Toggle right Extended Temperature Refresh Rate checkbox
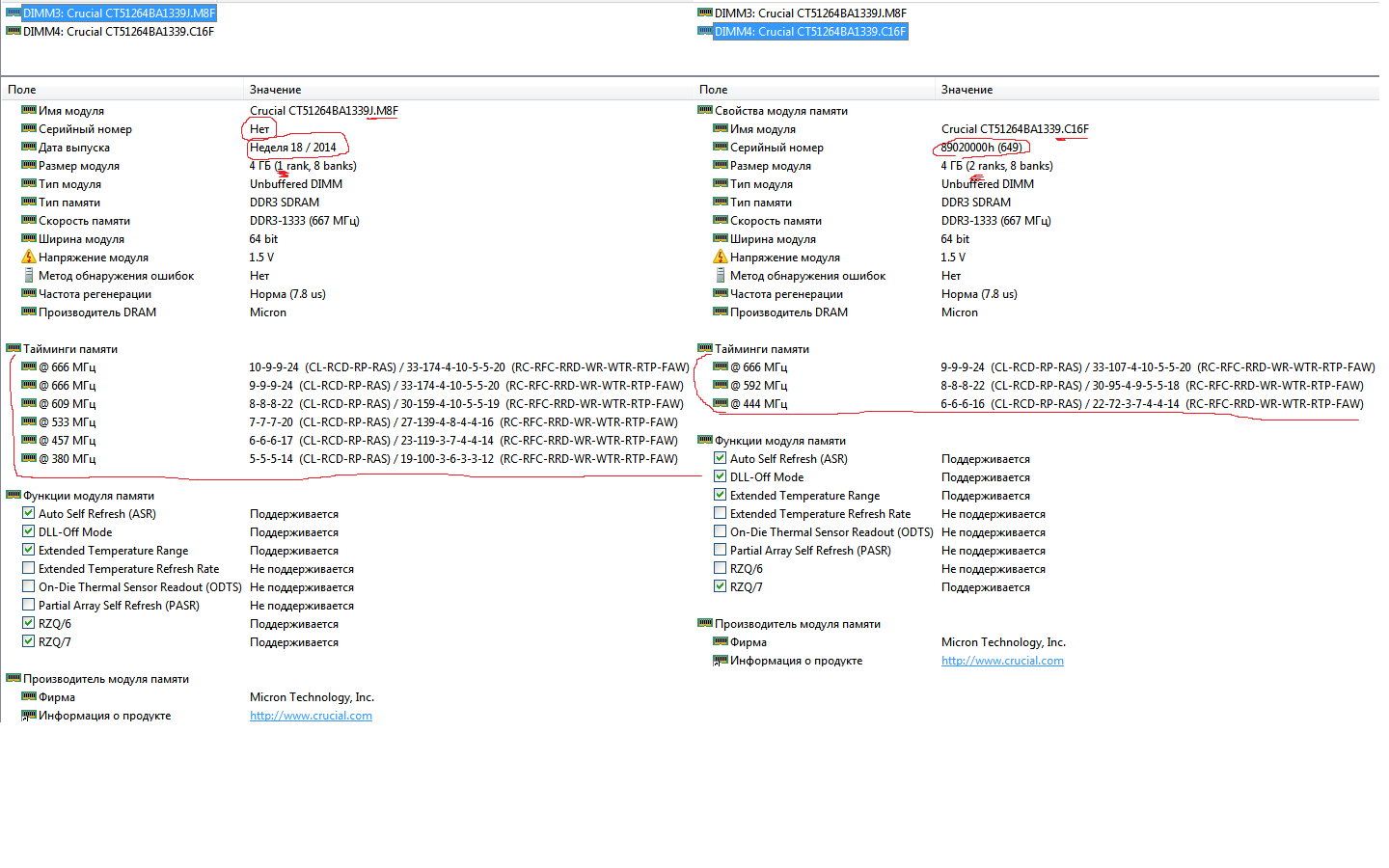 [721, 514]
